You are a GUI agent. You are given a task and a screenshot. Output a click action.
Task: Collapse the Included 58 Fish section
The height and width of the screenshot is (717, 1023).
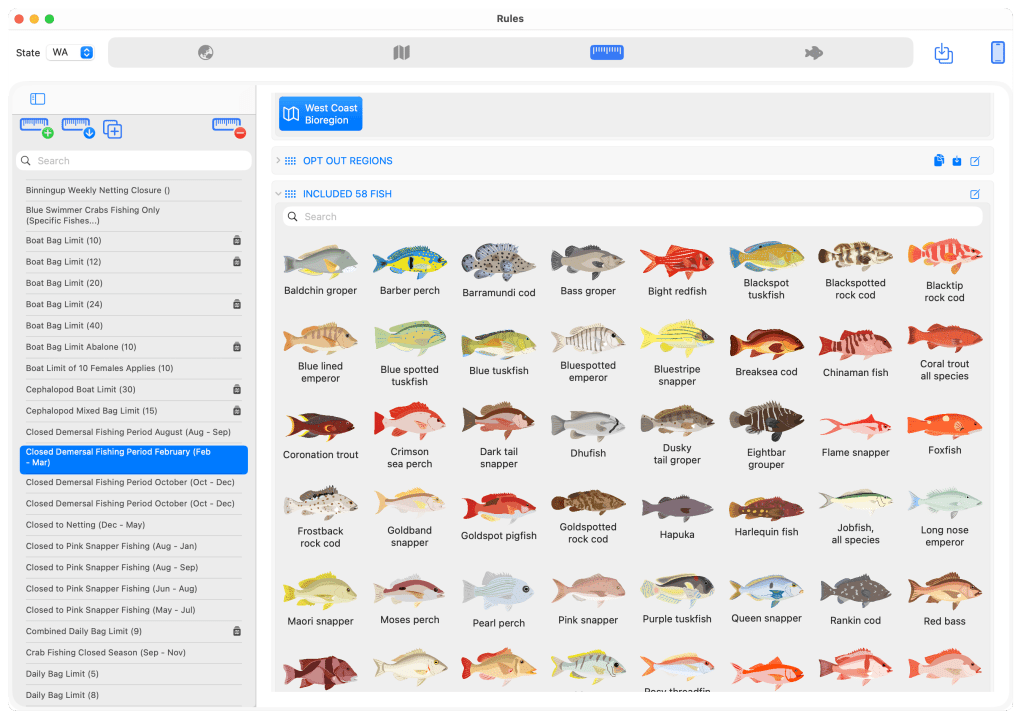tap(278, 194)
